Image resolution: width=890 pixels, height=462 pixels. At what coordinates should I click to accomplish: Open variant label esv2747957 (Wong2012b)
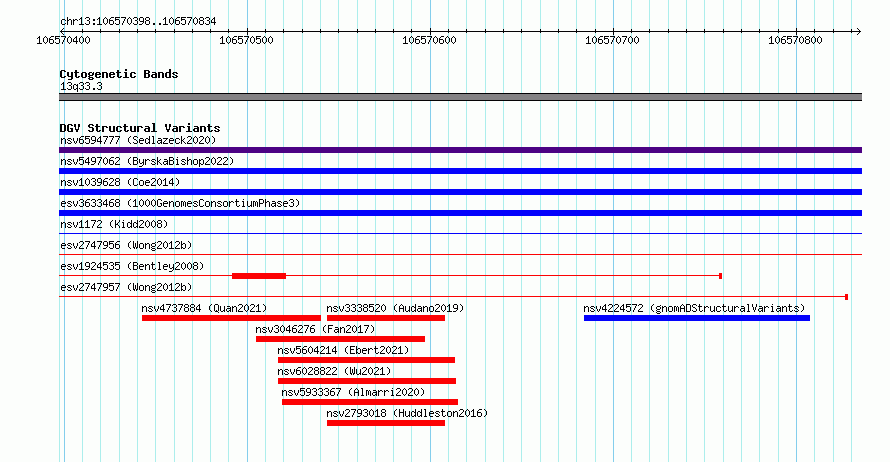126,287
